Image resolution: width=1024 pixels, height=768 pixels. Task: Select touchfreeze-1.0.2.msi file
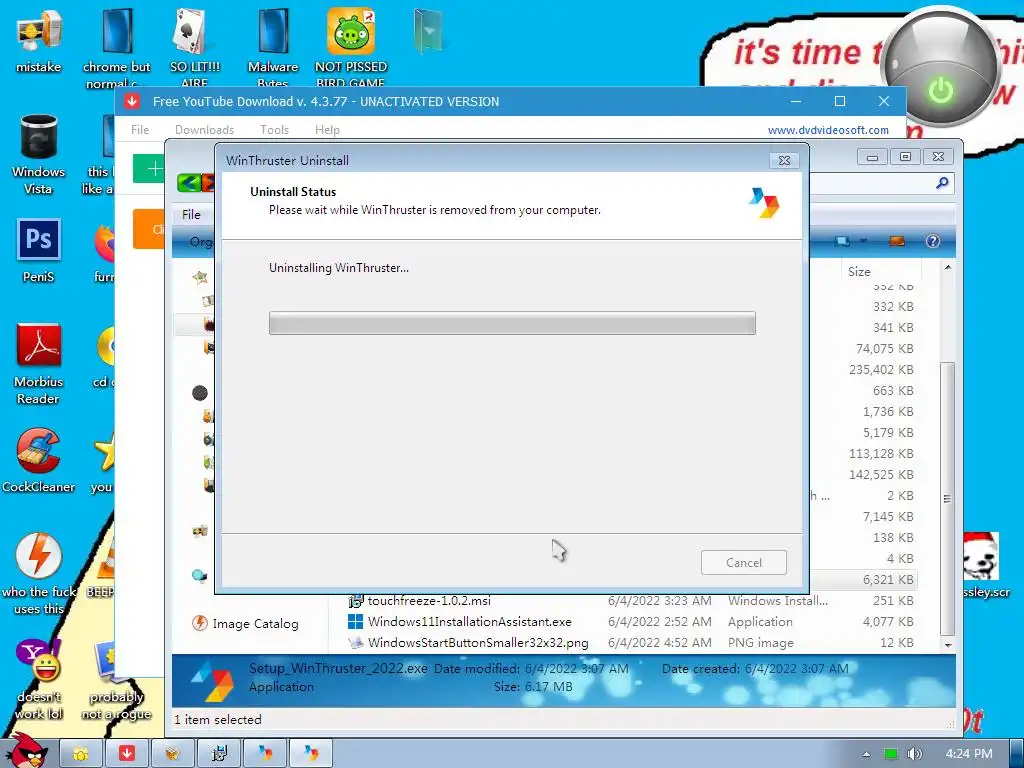point(429,601)
